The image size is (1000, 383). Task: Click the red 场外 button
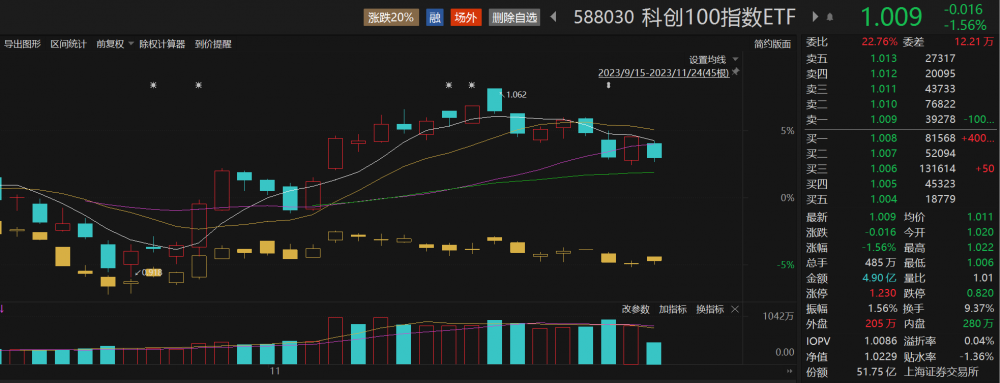pyautogui.click(x=466, y=17)
